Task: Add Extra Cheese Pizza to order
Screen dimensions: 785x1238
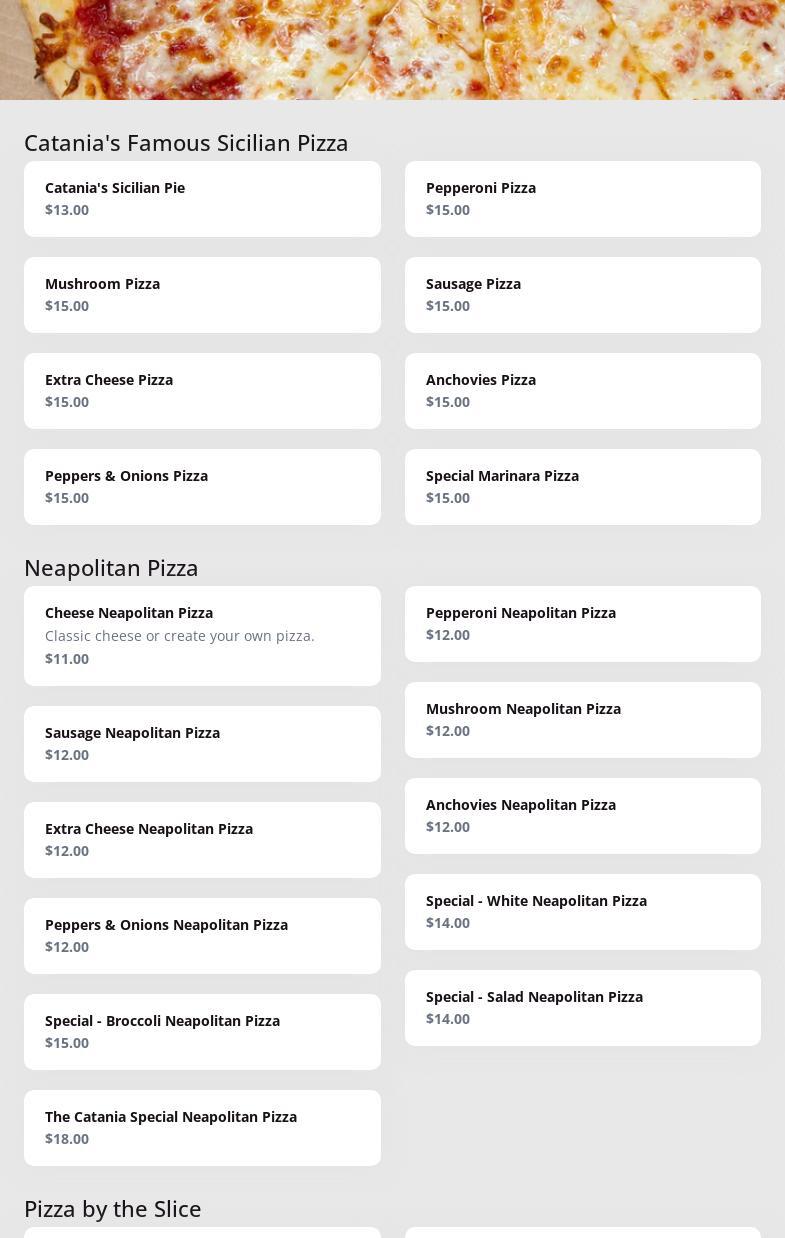Action: (202, 391)
